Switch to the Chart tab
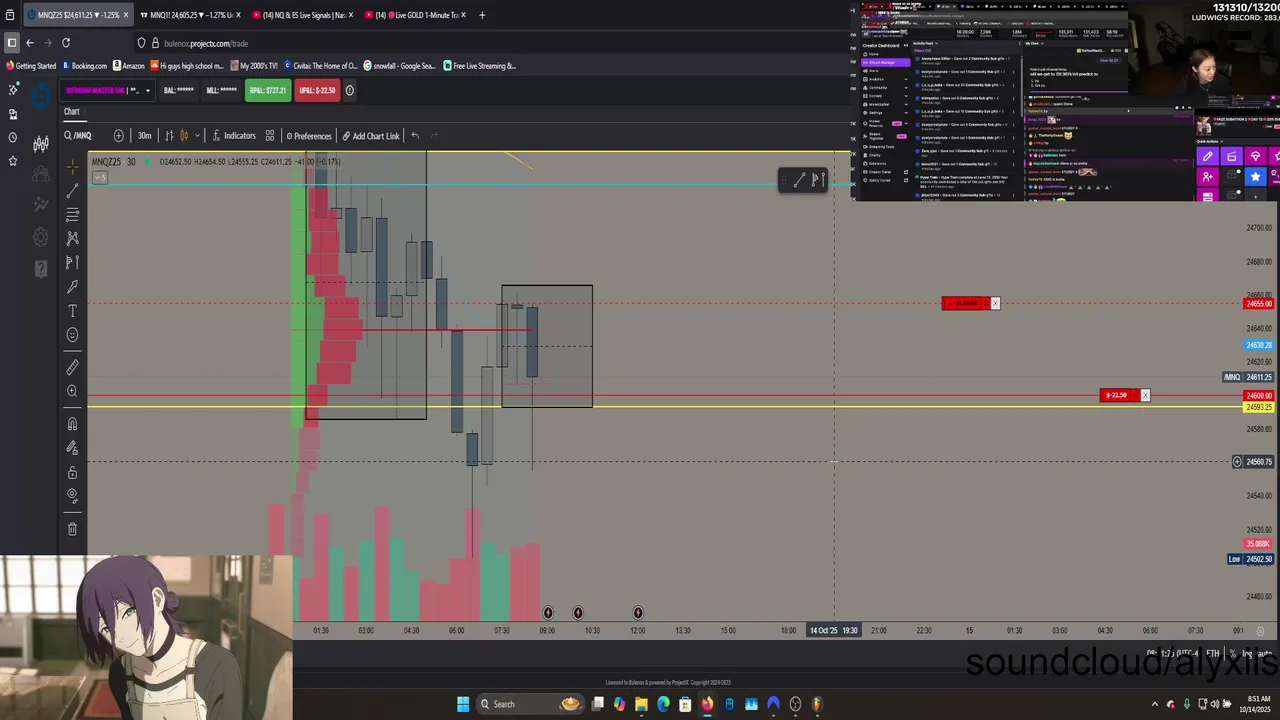The image size is (1280, 720). point(72,112)
